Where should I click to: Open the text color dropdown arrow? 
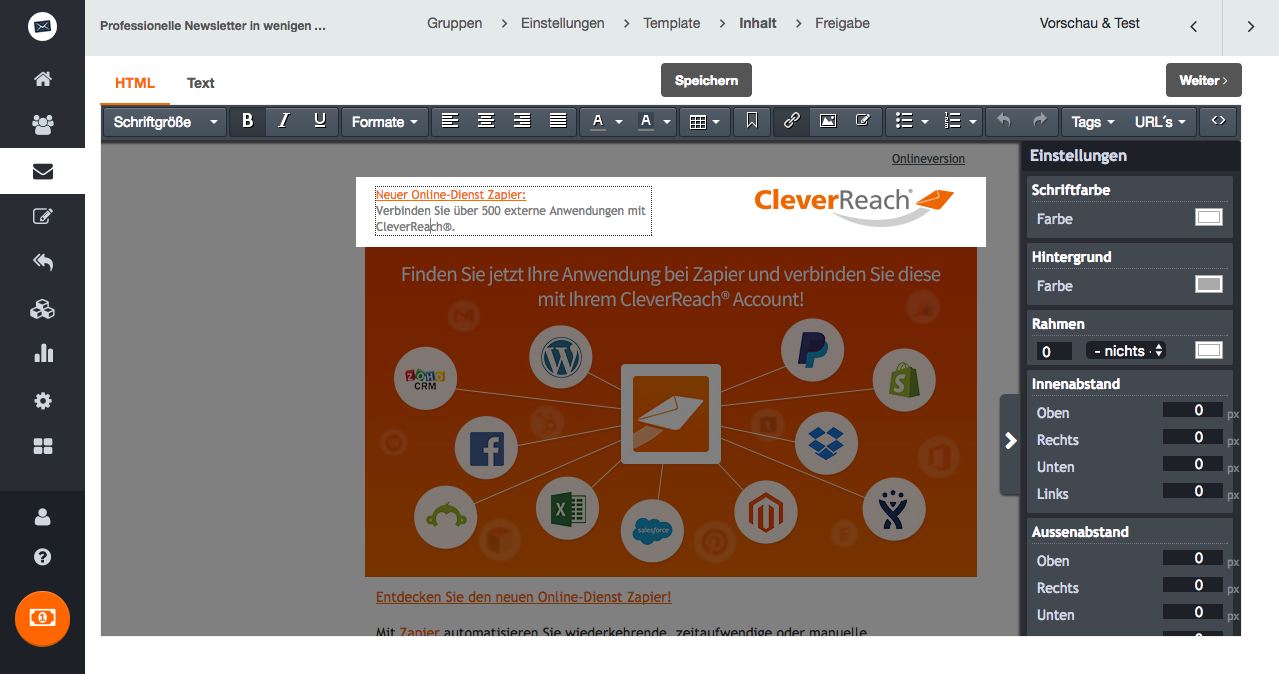click(x=619, y=122)
